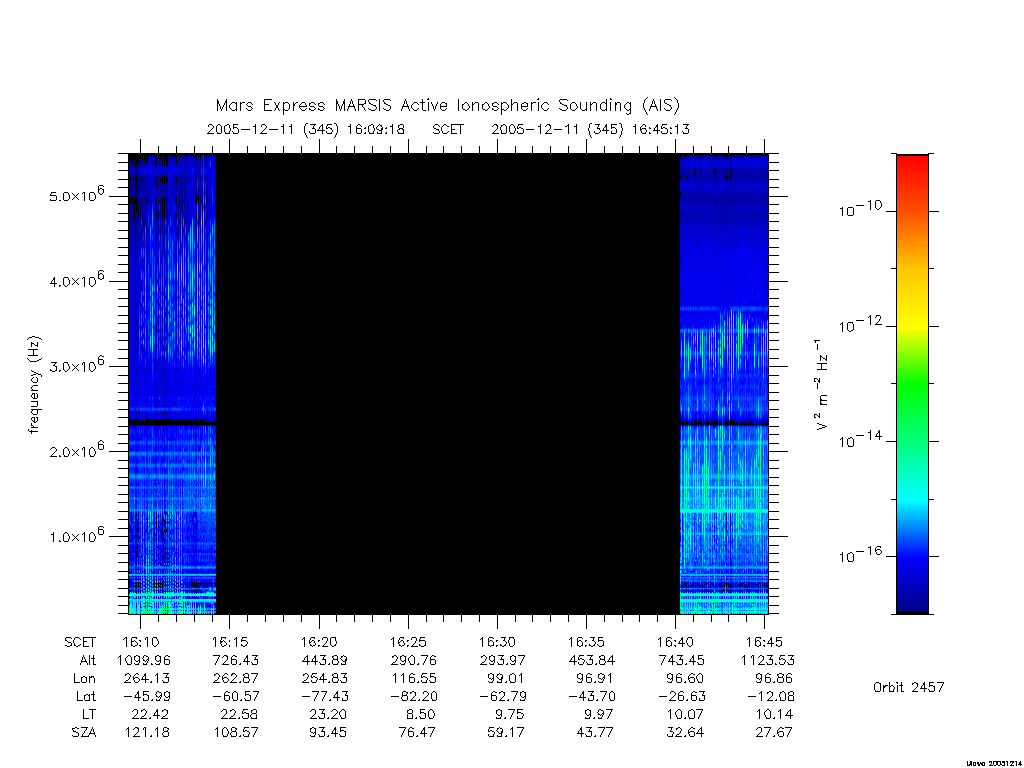Click the 'Lat' row header
The image size is (1024, 768).
coord(86,696)
